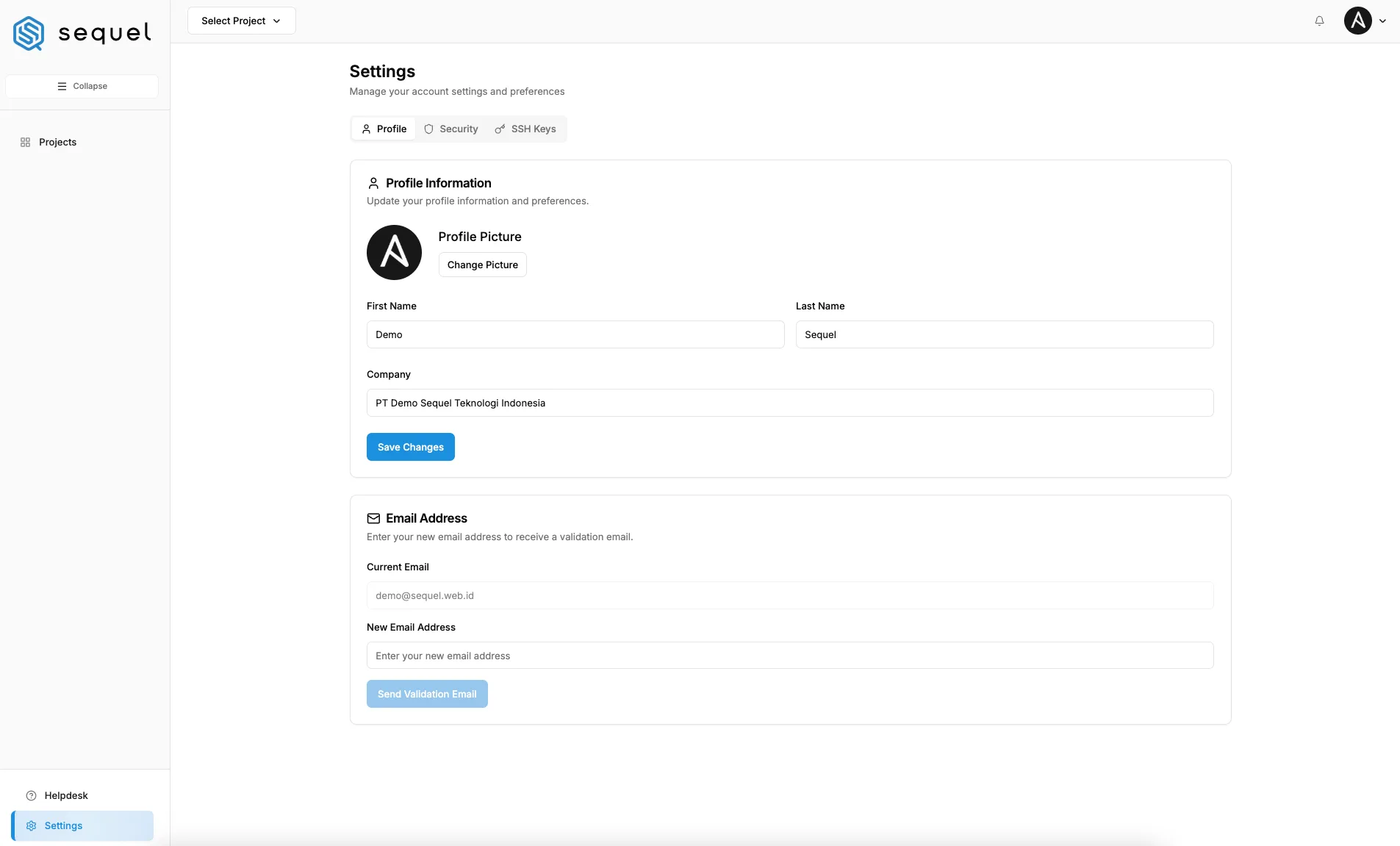Image resolution: width=1400 pixels, height=846 pixels.
Task: Focus the New Email Address field
Action: point(790,656)
